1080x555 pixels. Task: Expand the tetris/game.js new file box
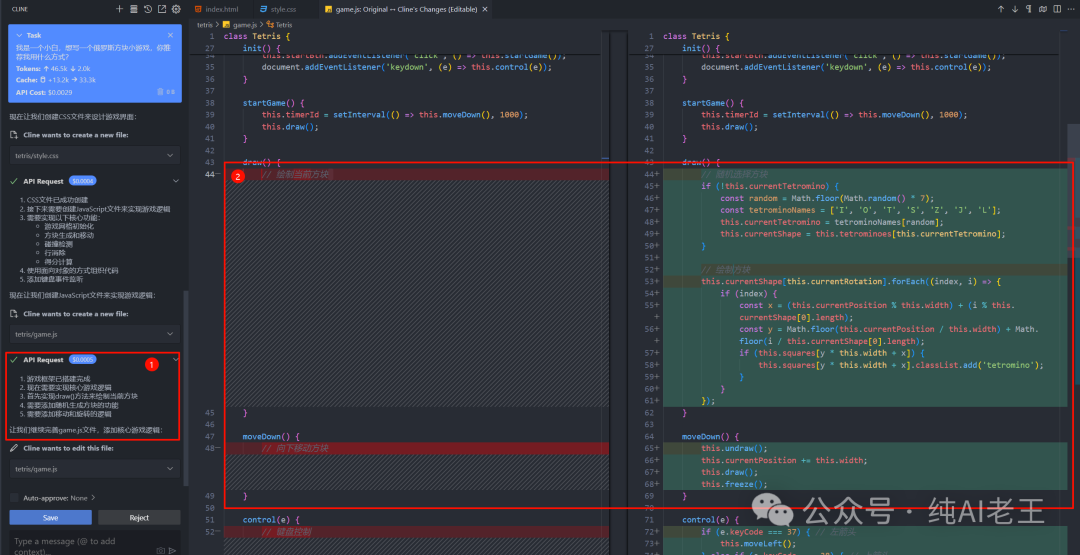tap(94, 334)
